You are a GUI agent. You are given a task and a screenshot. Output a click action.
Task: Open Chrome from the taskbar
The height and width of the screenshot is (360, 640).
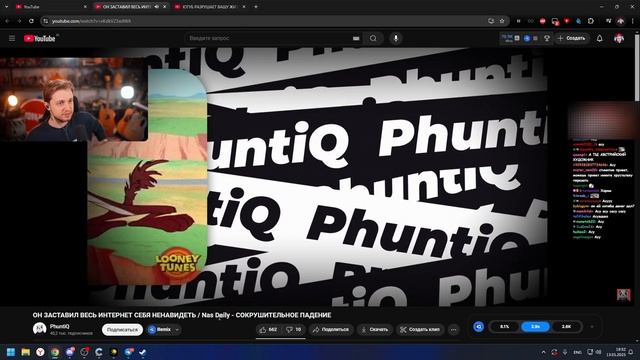tap(55, 352)
